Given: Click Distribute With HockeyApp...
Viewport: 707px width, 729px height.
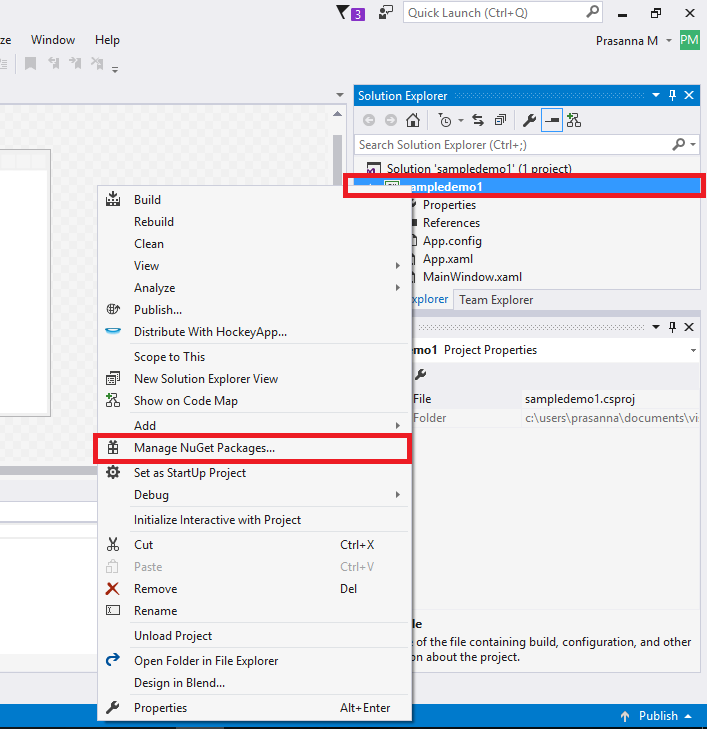Looking at the screenshot, I should click(254, 332).
